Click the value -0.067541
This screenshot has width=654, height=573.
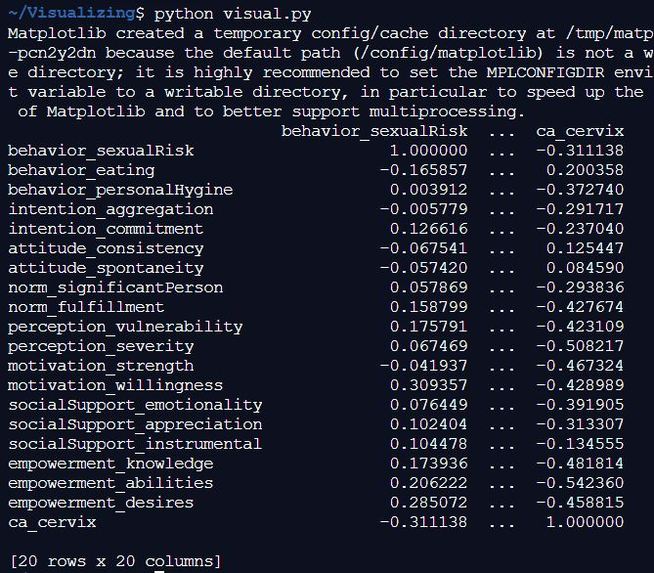coord(423,249)
